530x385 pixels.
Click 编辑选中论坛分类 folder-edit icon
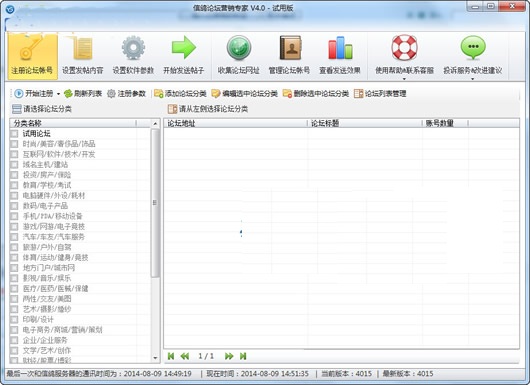pyautogui.click(x=216, y=93)
